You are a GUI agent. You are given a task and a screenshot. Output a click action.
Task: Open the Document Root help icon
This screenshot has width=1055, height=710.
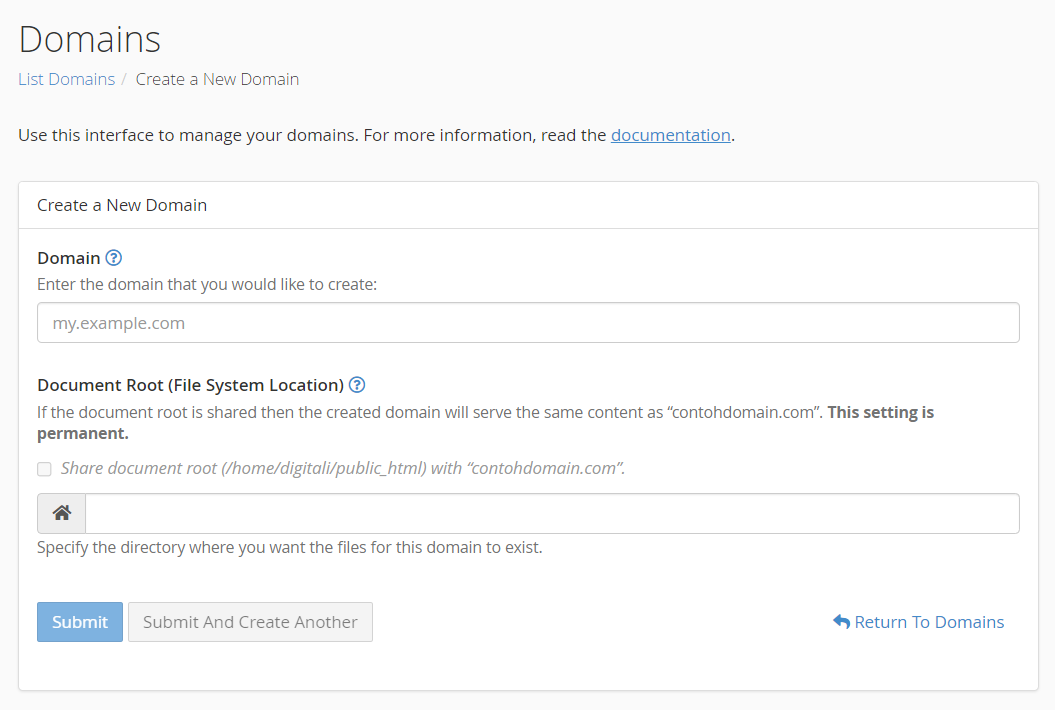click(357, 385)
